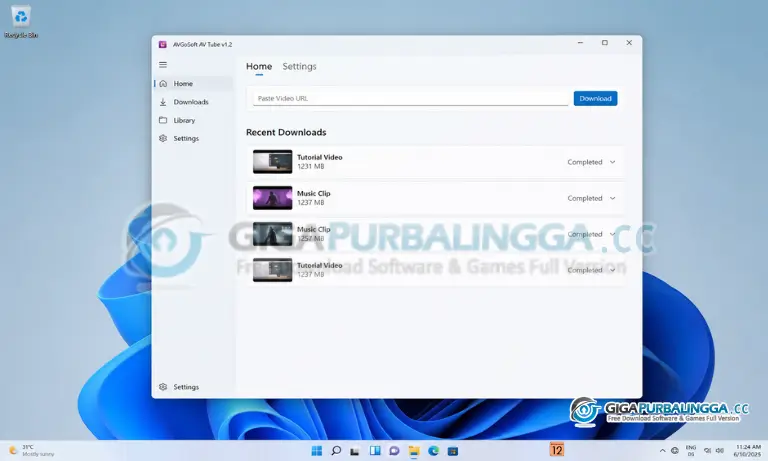Select the "Tutorial Video" title above 1231 MB

pos(319,157)
